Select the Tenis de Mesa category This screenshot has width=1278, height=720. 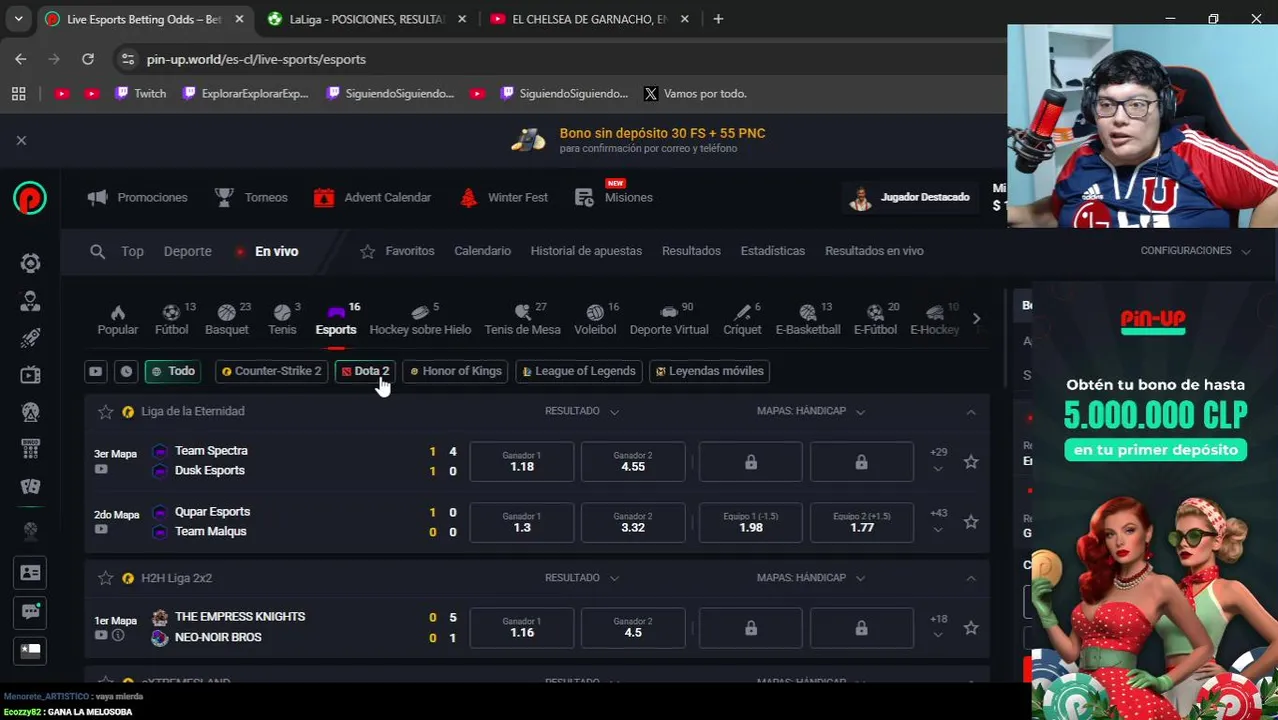click(x=522, y=319)
